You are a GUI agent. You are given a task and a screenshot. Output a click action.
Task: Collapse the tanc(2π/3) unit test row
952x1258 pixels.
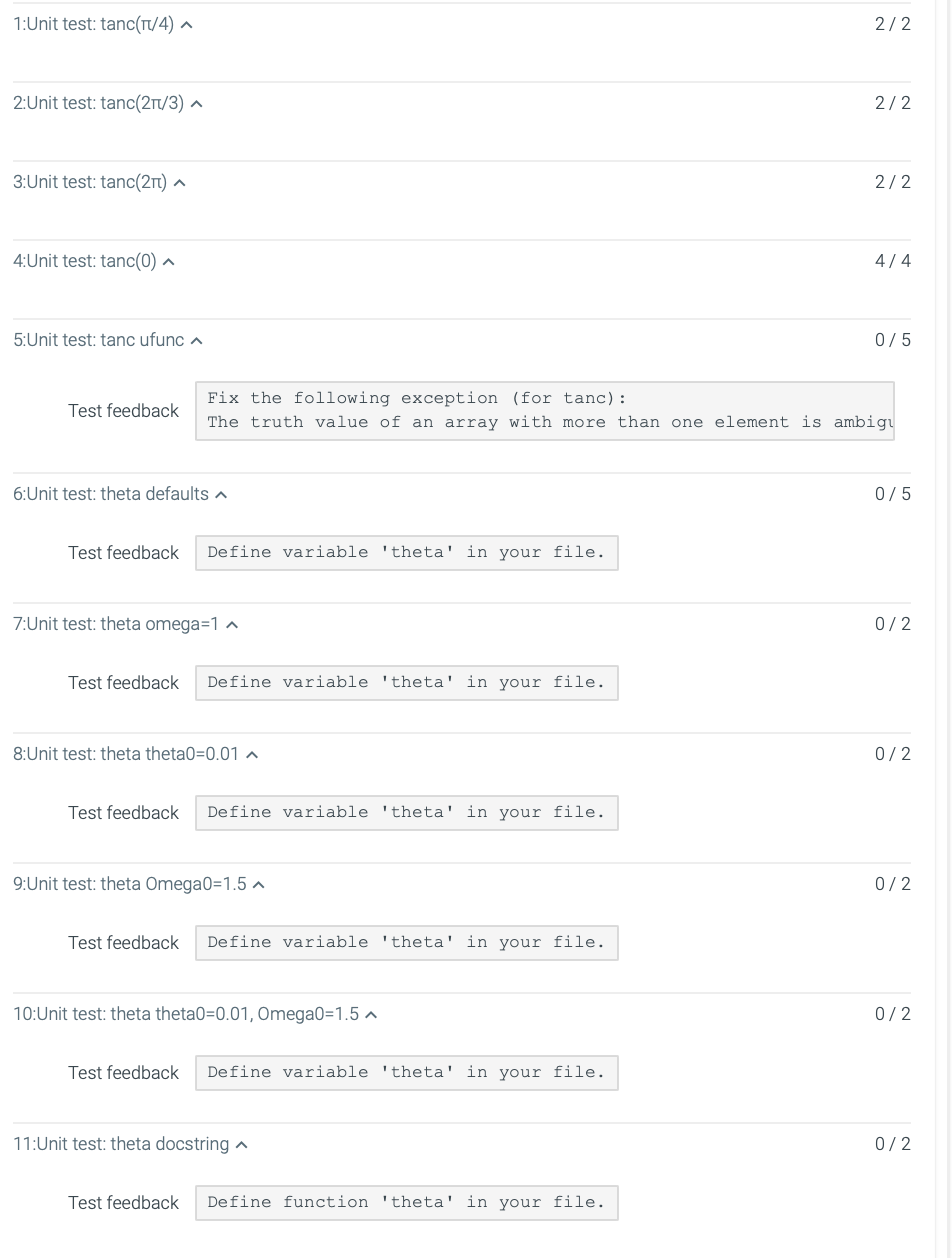point(197,103)
